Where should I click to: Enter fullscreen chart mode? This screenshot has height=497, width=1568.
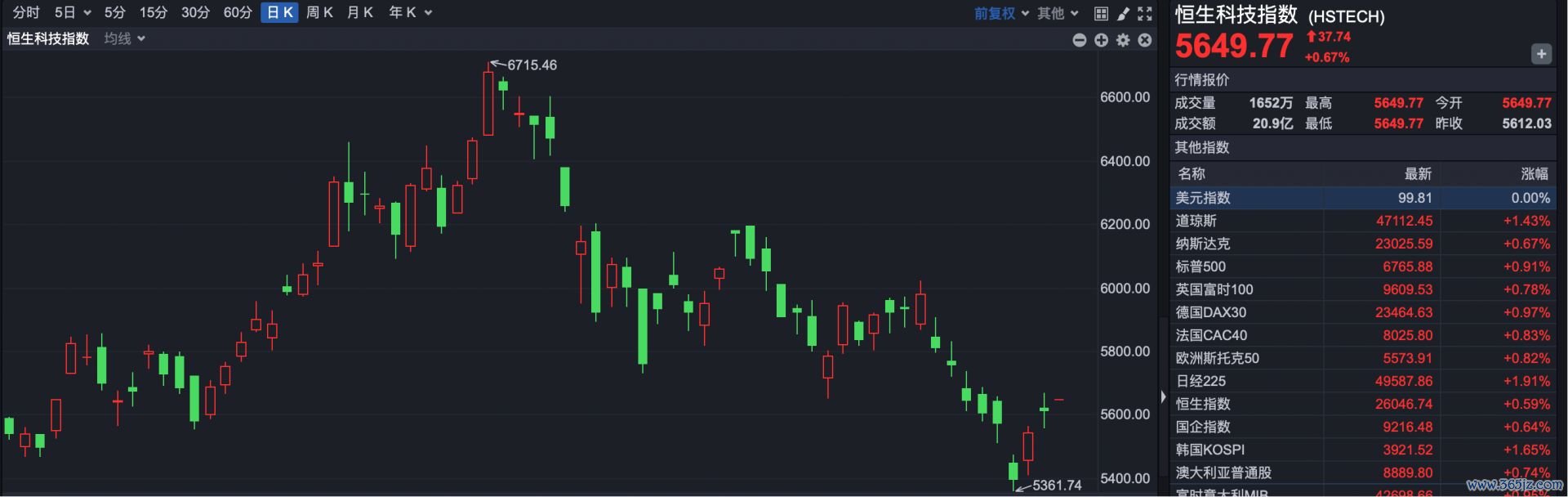(1145, 13)
